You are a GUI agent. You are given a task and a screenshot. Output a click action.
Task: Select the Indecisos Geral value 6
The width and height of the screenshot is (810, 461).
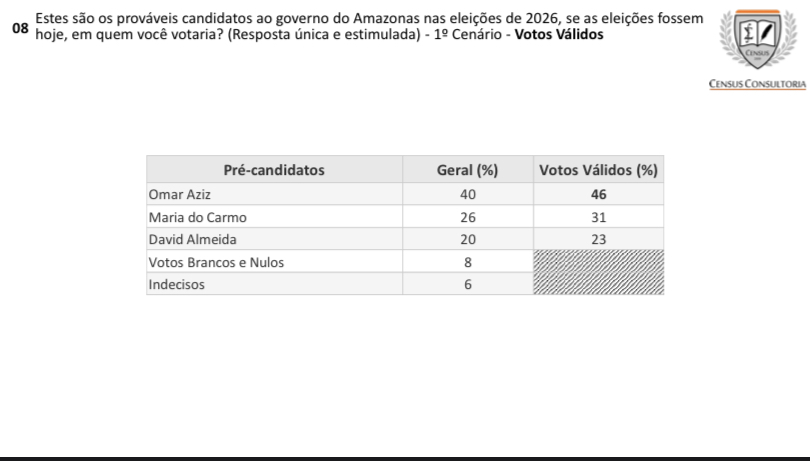coord(467,284)
